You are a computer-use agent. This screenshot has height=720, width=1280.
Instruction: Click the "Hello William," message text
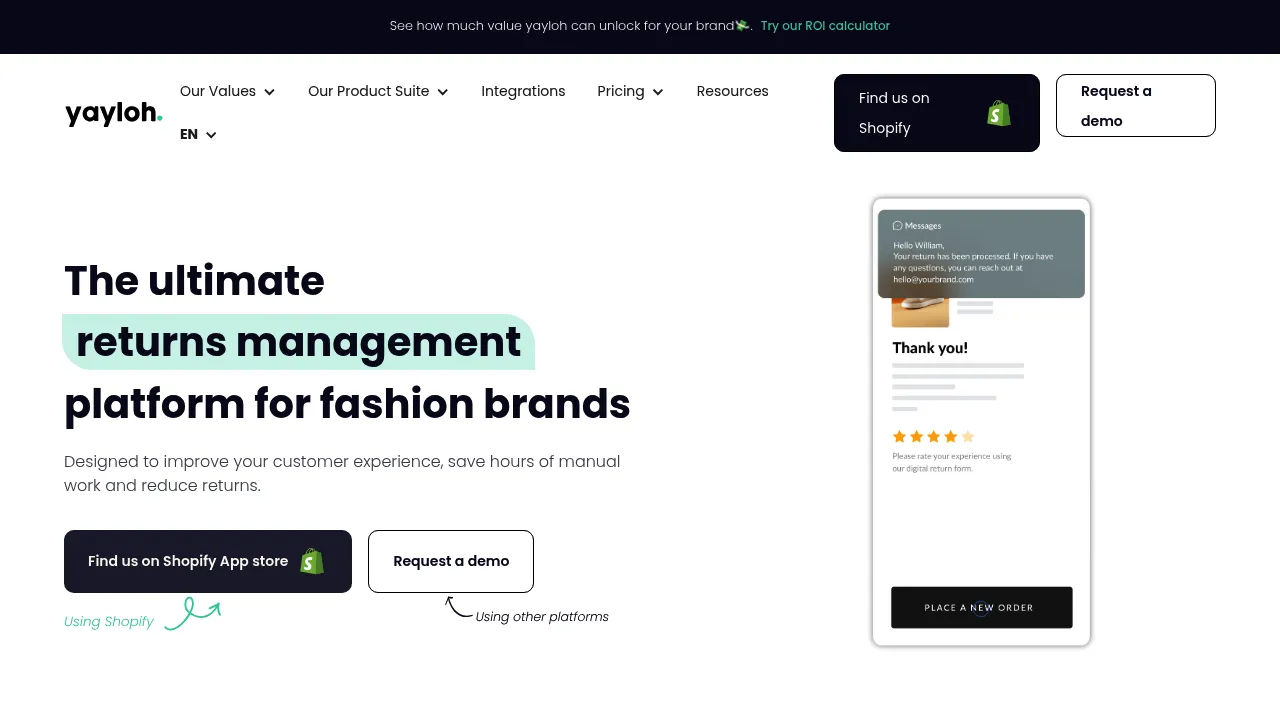click(919, 245)
